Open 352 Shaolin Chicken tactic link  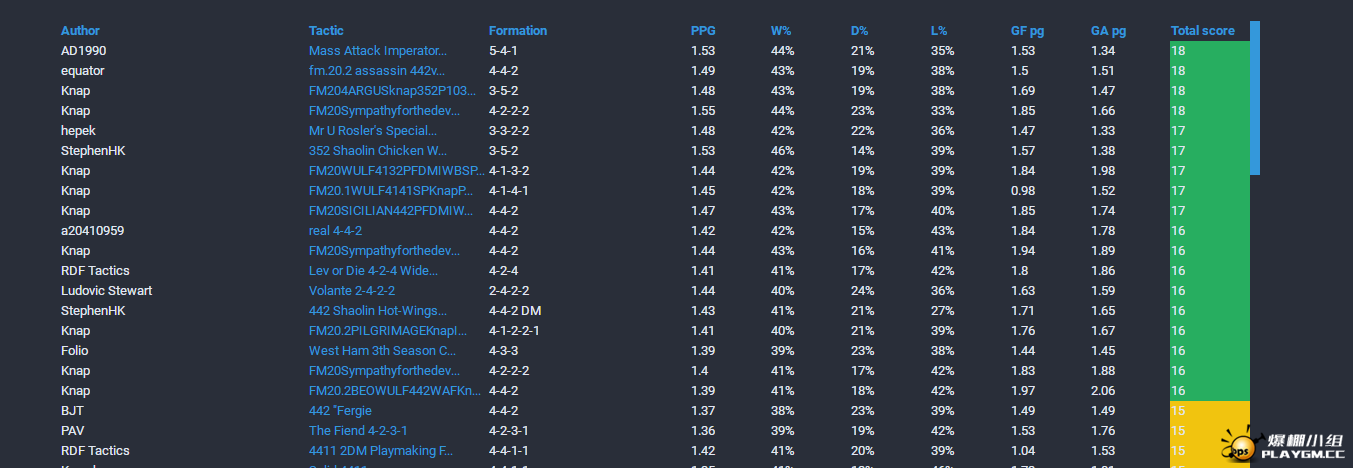tap(378, 151)
